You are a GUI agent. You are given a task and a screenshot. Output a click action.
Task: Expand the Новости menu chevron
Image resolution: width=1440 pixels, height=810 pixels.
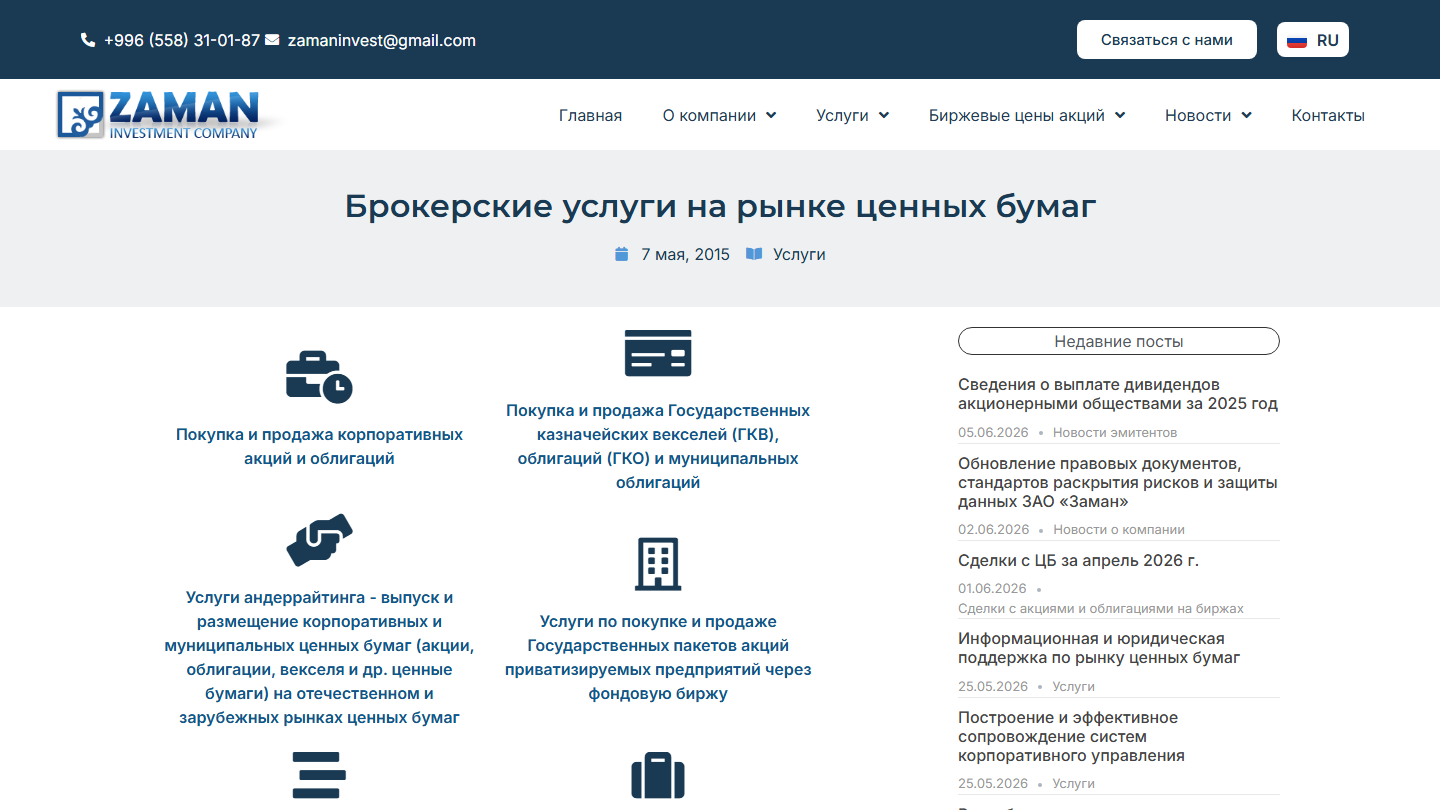pyautogui.click(x=1246, y=115)
